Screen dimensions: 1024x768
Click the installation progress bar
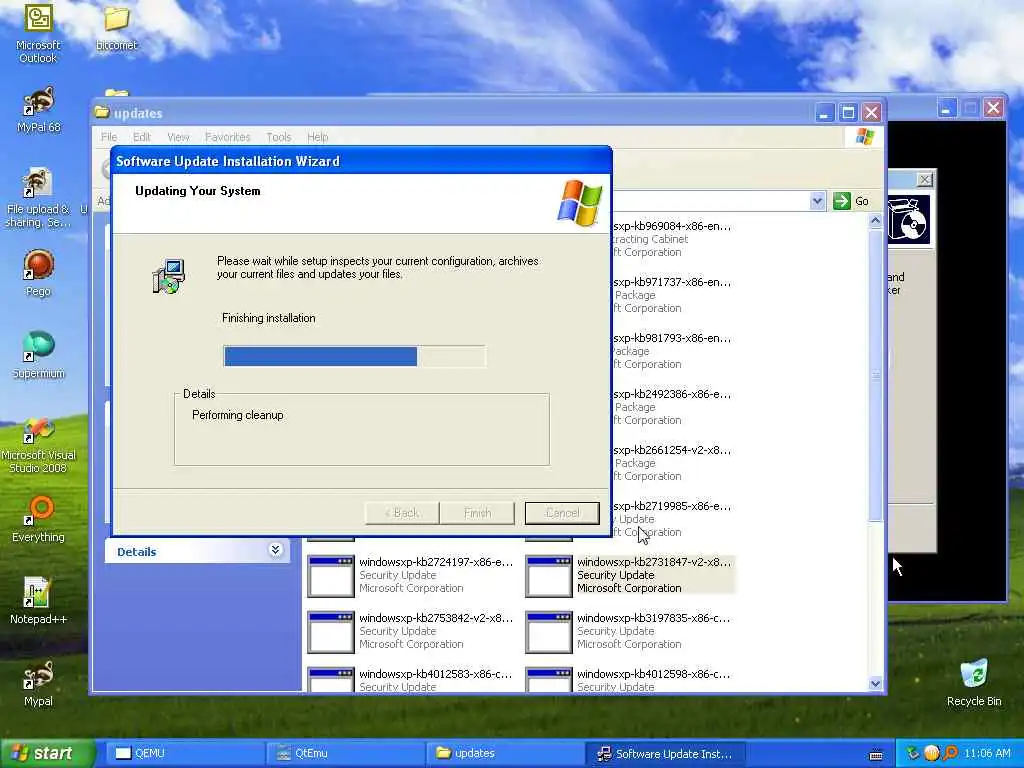pyautogui.click(x=355, y=356)
